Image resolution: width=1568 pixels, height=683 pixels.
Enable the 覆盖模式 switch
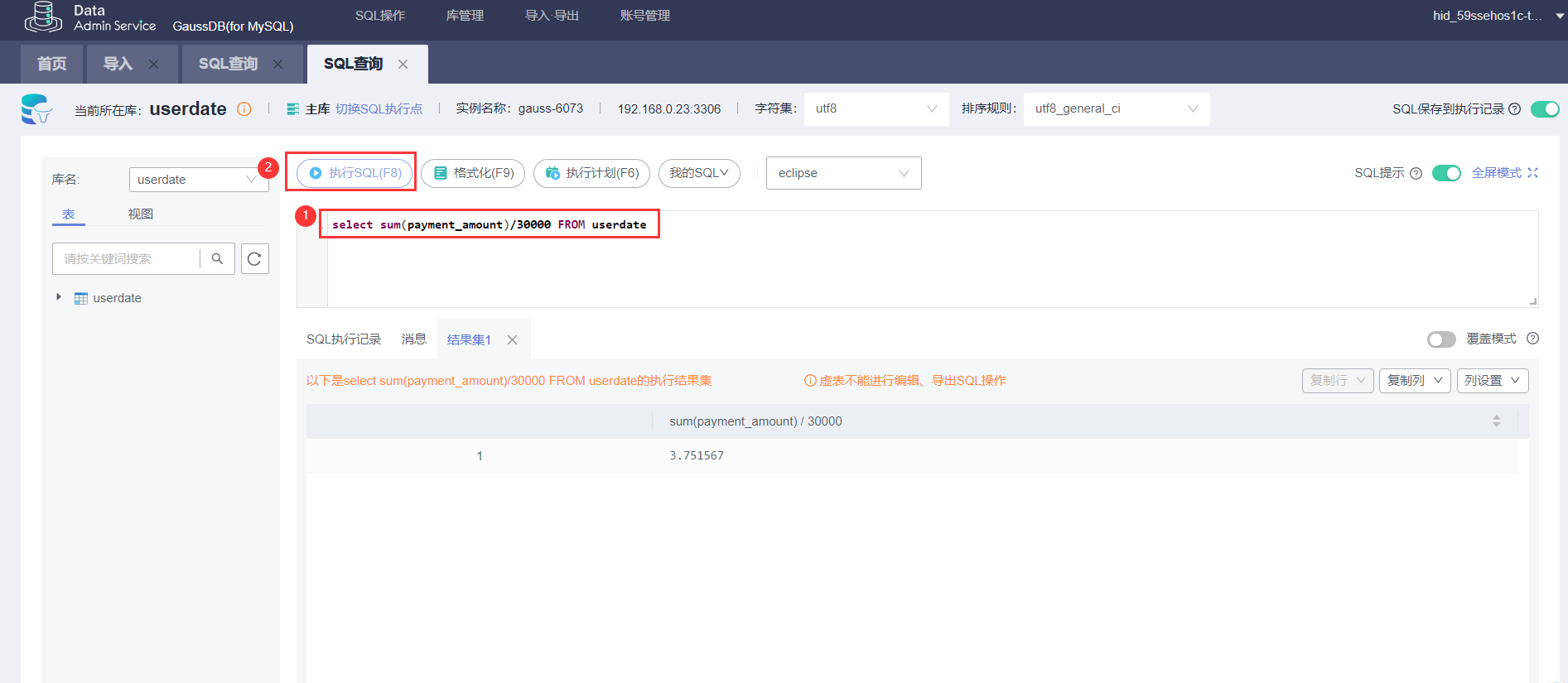(x=1441, y=339)
